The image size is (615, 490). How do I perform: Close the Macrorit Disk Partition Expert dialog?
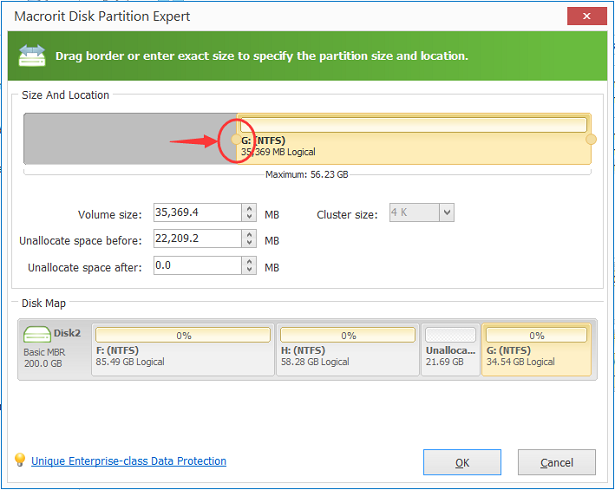[586, 16]
